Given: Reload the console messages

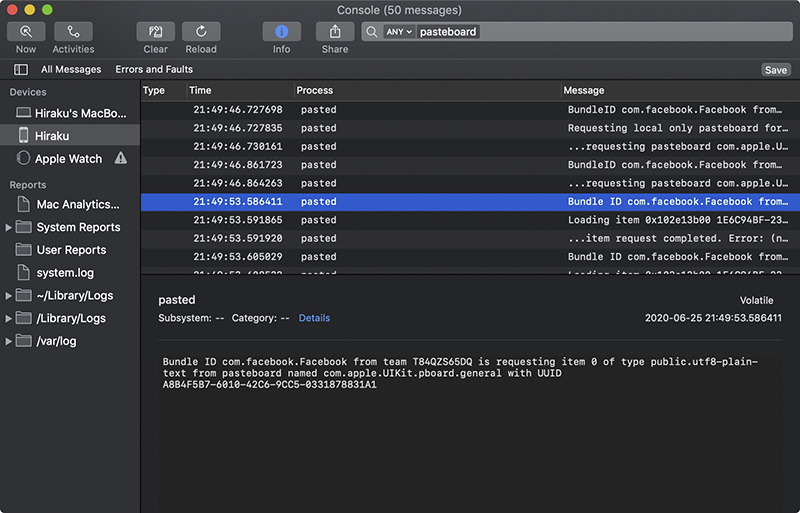Looking at the screenshot, I should 201,32.
